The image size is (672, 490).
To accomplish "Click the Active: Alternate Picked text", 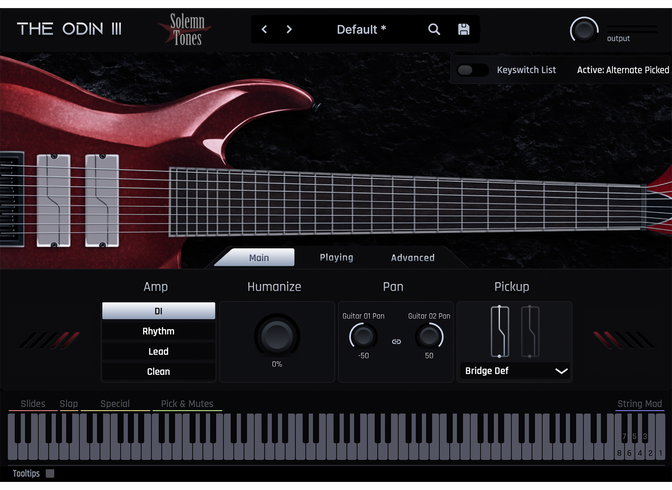I will [622, 70].
